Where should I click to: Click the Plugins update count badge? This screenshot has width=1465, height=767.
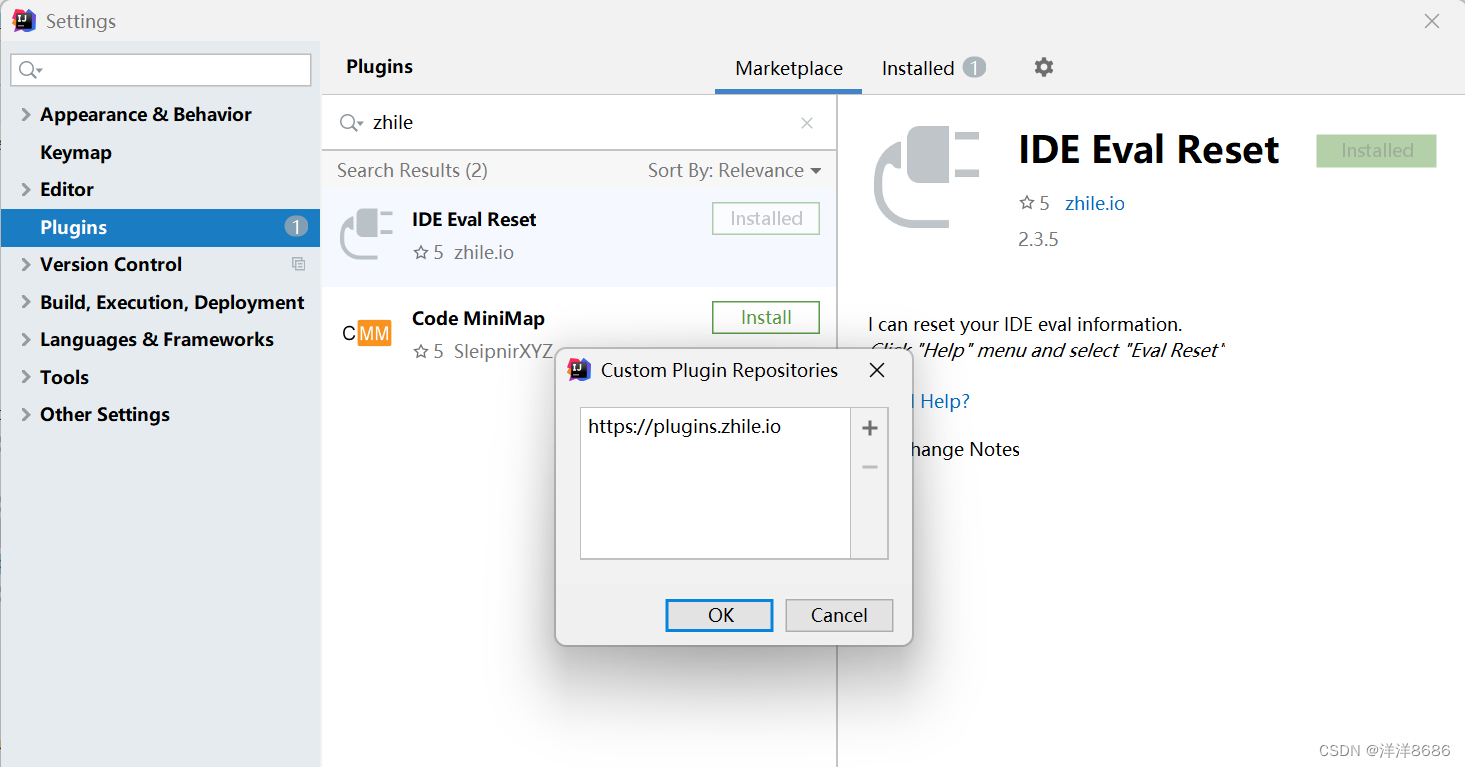295,227
